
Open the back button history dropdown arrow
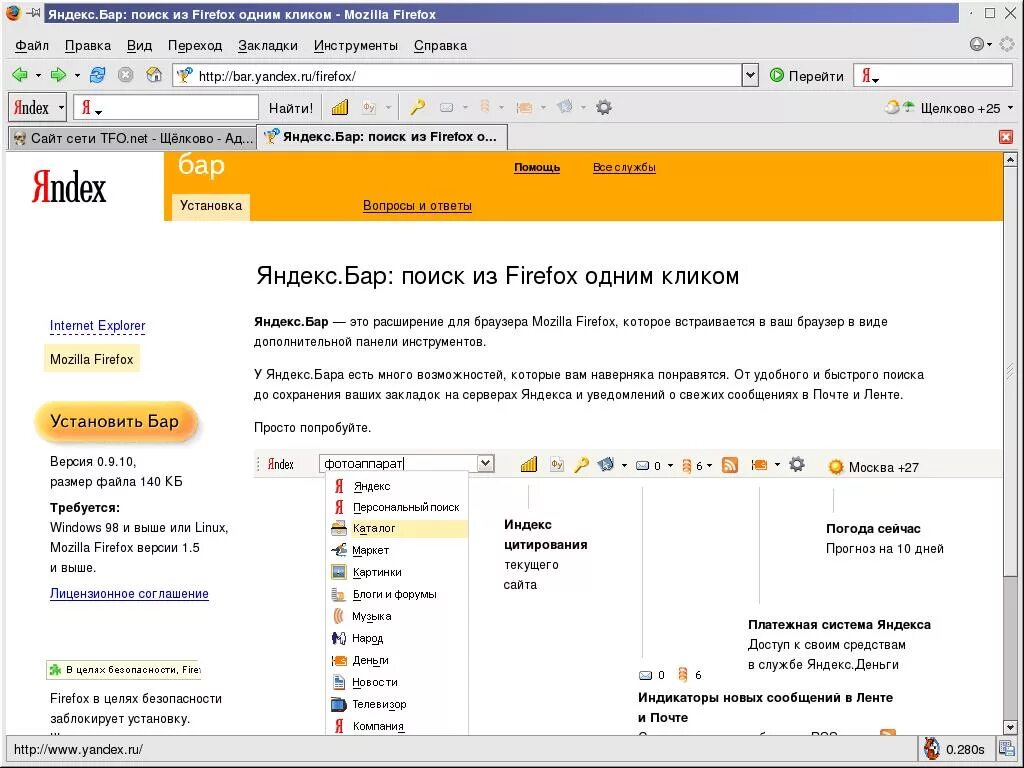pyautogui.click(x=38, y=76)
